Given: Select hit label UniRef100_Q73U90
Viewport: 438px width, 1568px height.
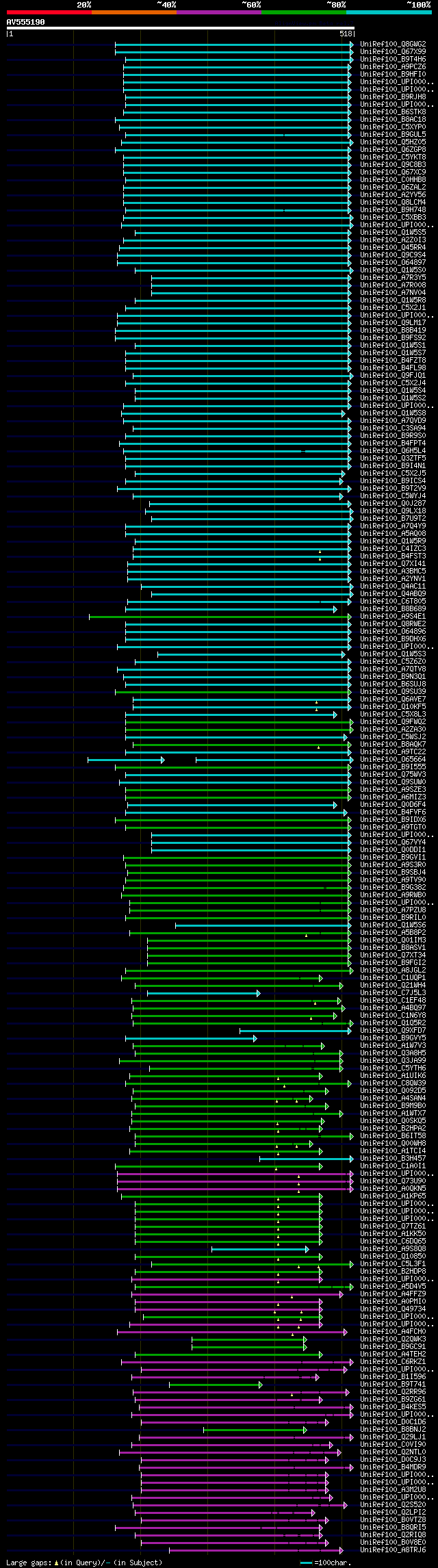Looking at the screenshot, I should click(x=393, y=1181).
